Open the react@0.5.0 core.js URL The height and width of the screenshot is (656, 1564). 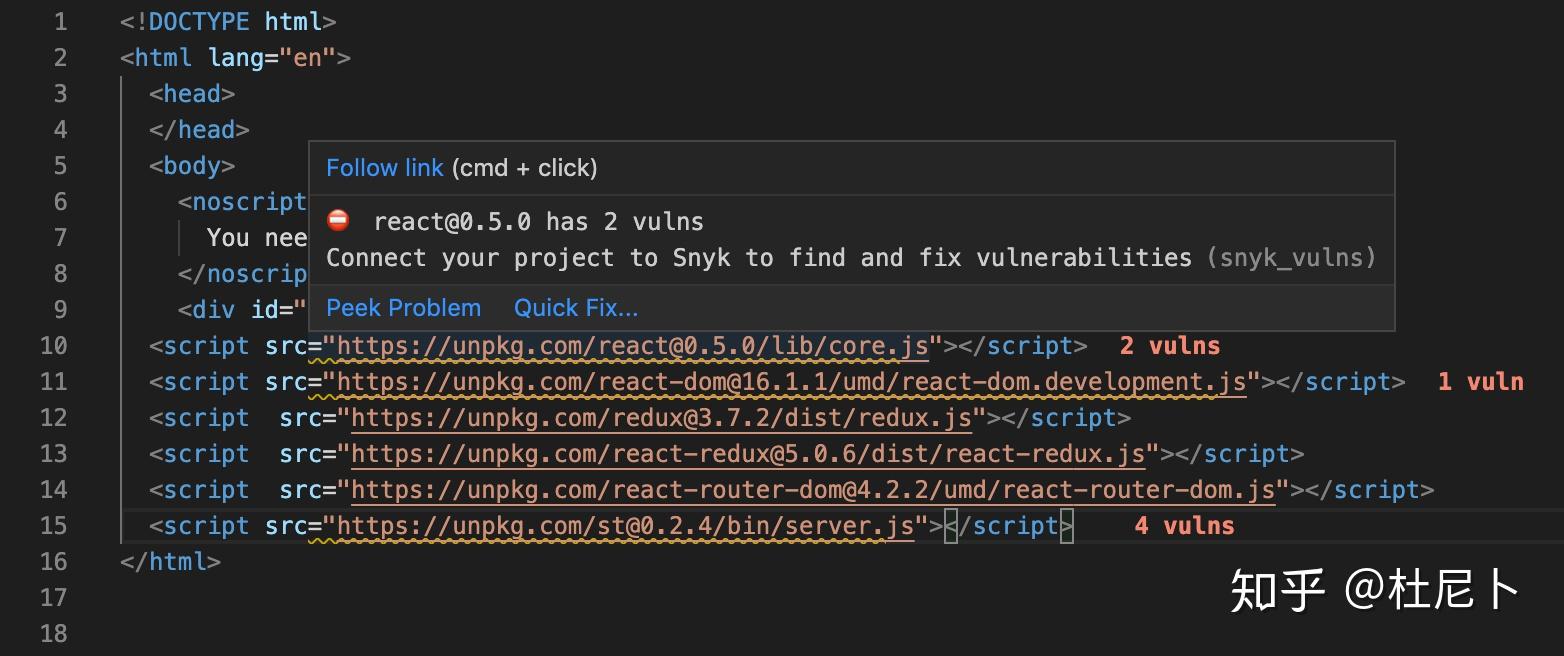632,346
